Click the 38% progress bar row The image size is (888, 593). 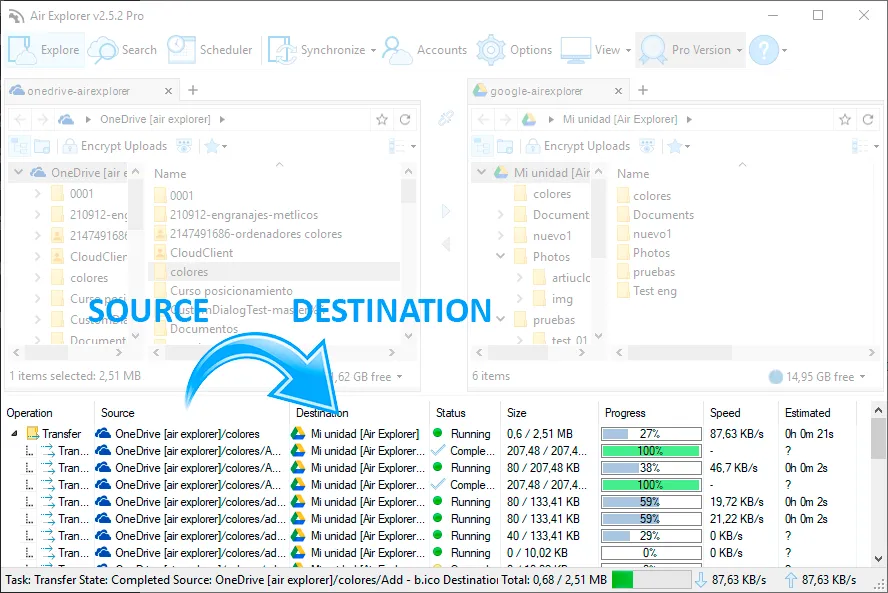coord(651,468)
